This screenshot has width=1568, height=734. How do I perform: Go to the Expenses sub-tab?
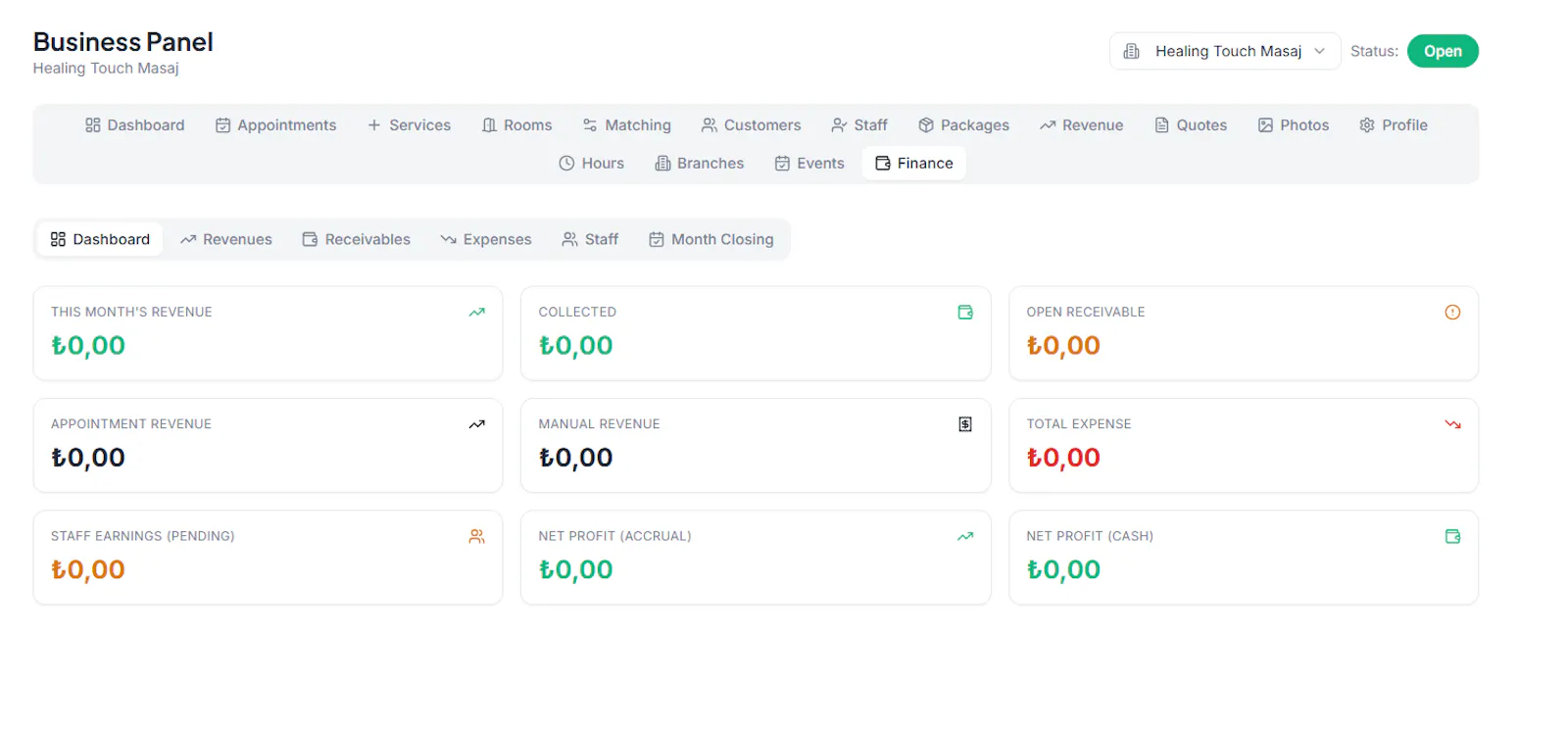(x=486, y=239)
